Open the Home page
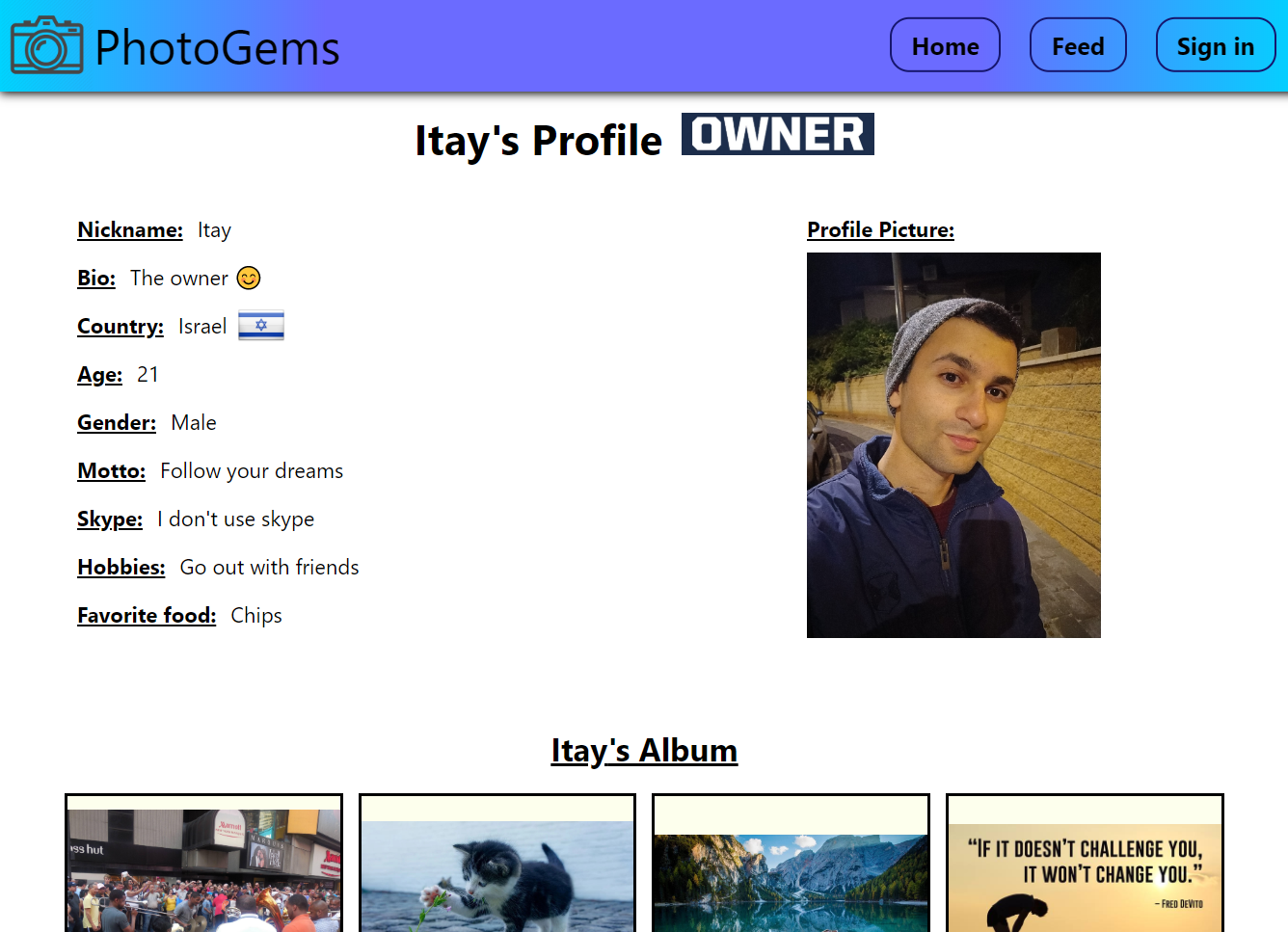The height and width of the screenshot is (932, 1288). pos(945,45)
